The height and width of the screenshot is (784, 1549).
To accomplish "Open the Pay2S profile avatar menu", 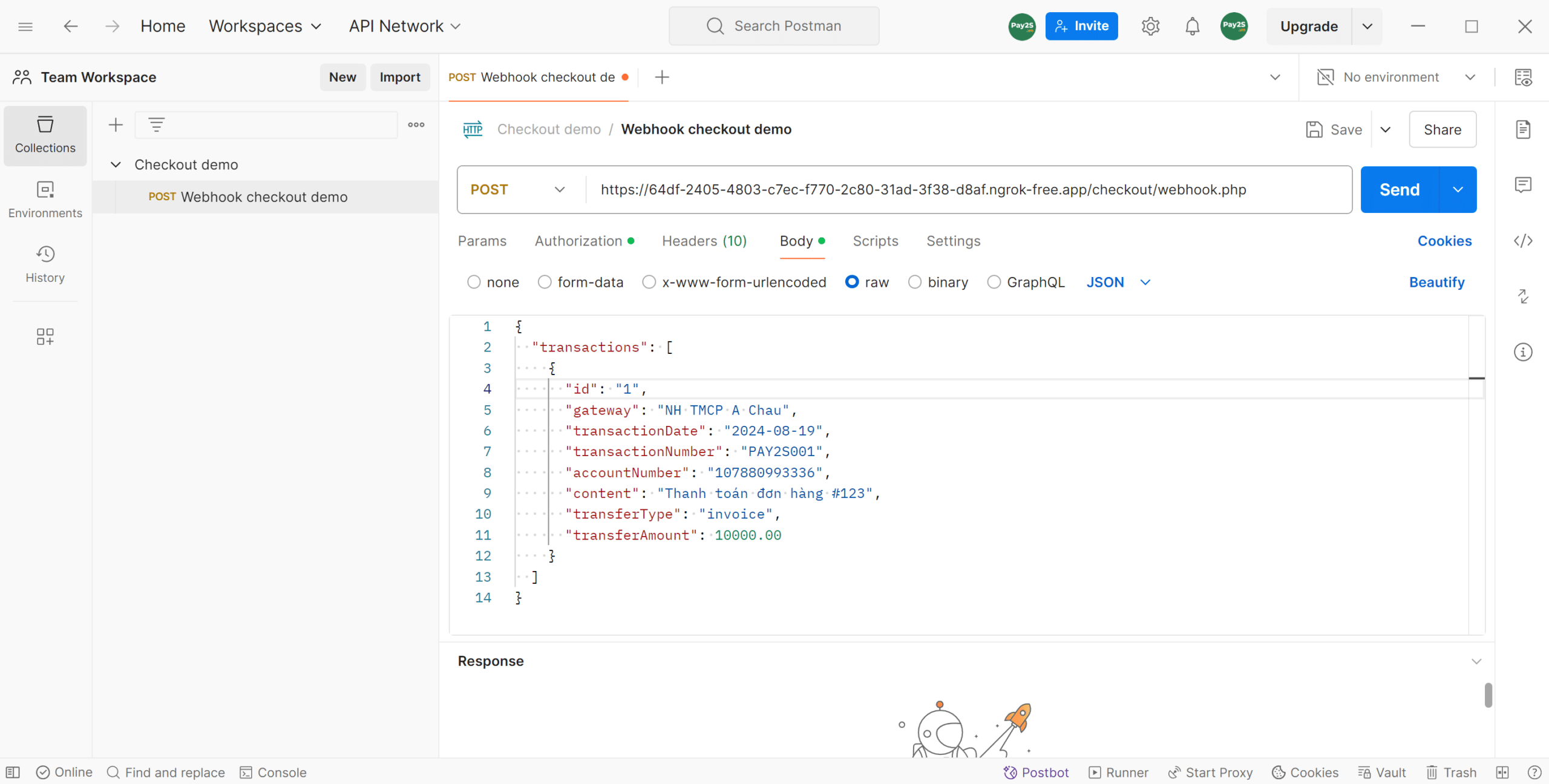I will coord(1234,26).
